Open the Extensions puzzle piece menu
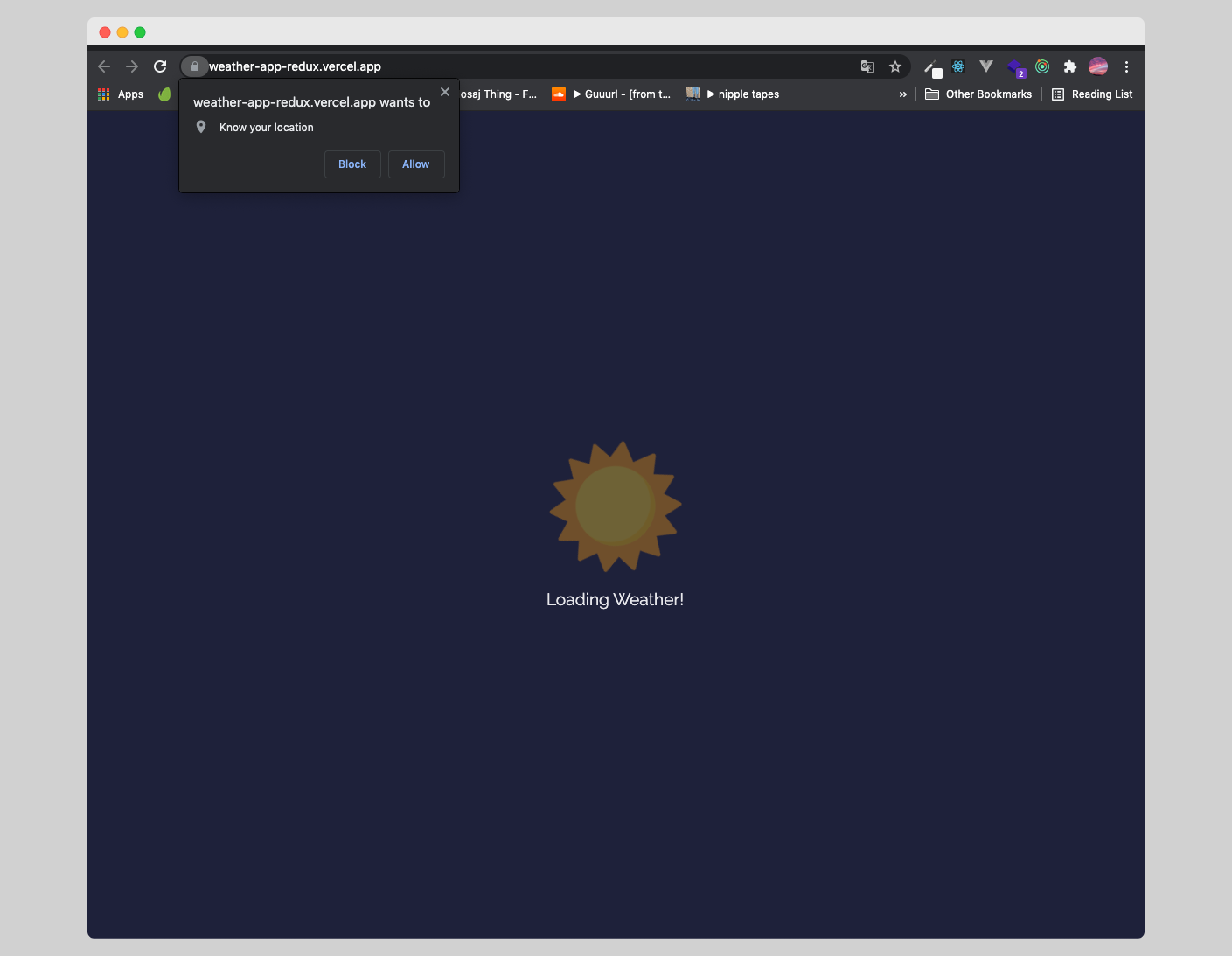The height and width of the screenshot is (956, 1232). pos(1069,66)
